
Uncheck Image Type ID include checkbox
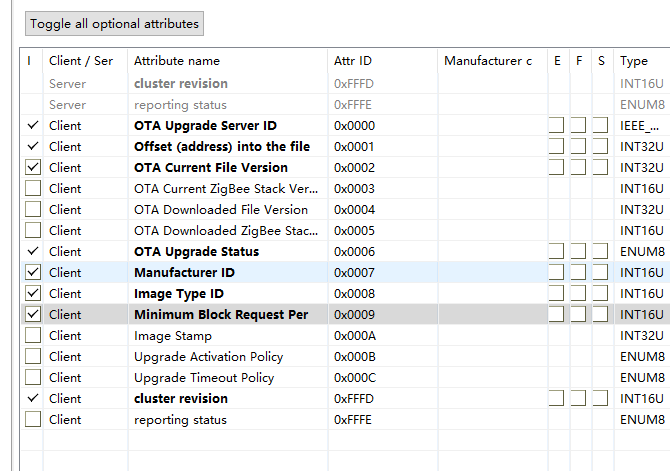tap(33, 294)
